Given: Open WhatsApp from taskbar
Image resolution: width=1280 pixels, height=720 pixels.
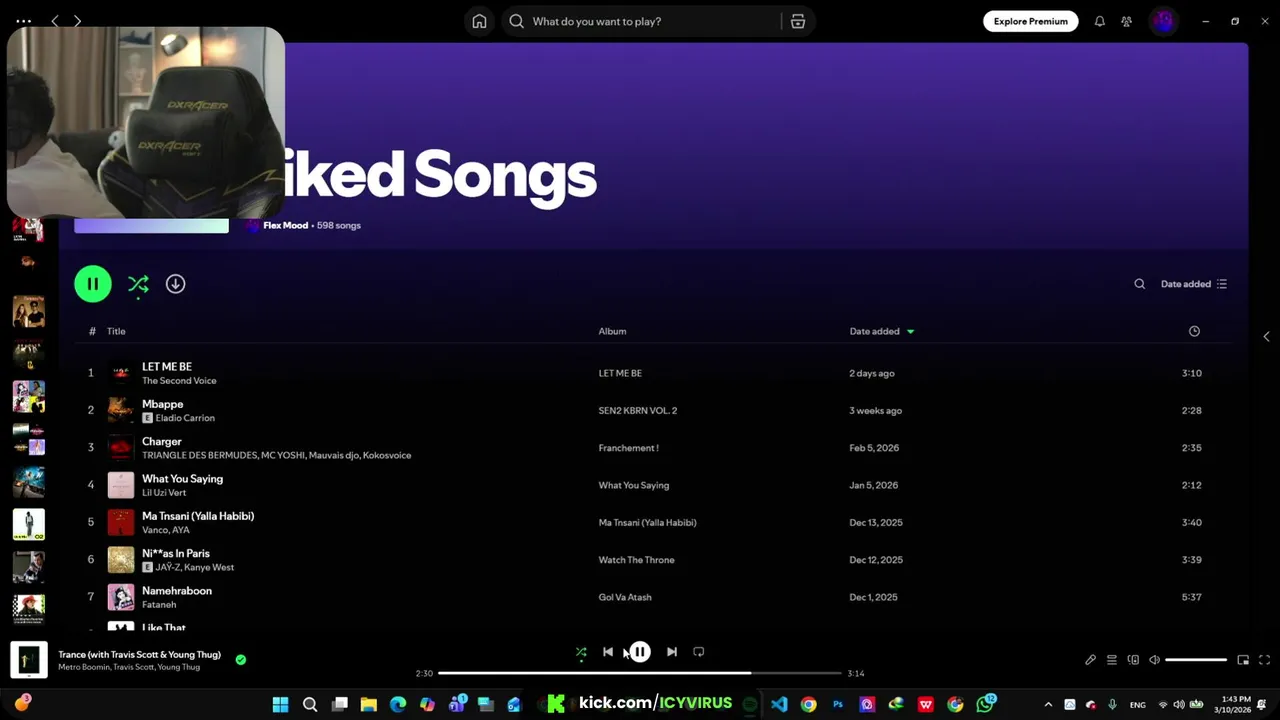Looking at the screenshot, I should [986, 704].
